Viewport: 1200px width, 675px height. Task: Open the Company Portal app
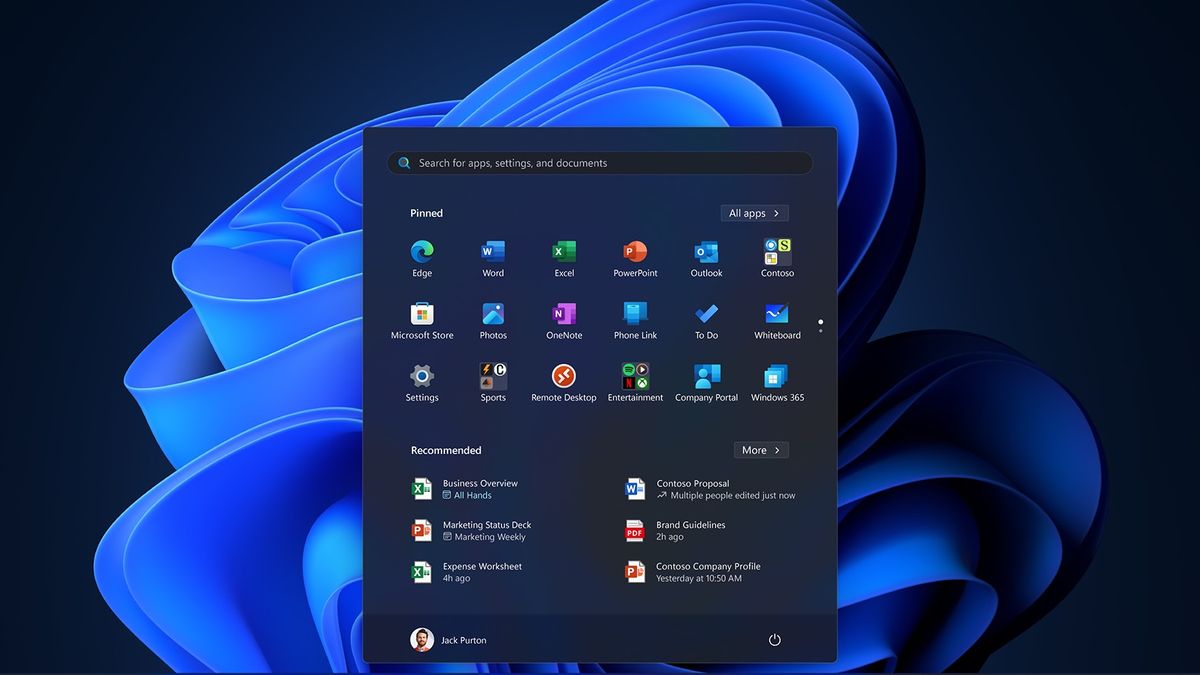pos(706,376)
